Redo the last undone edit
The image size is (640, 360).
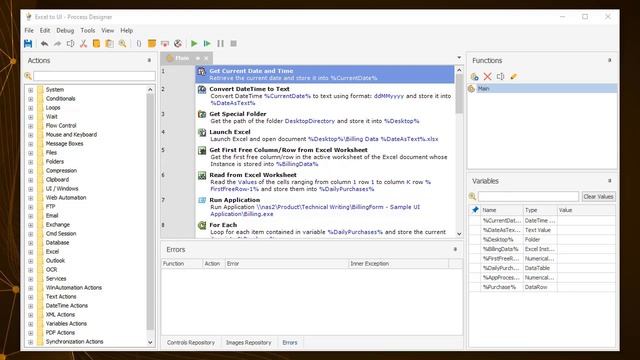point(58,44)
